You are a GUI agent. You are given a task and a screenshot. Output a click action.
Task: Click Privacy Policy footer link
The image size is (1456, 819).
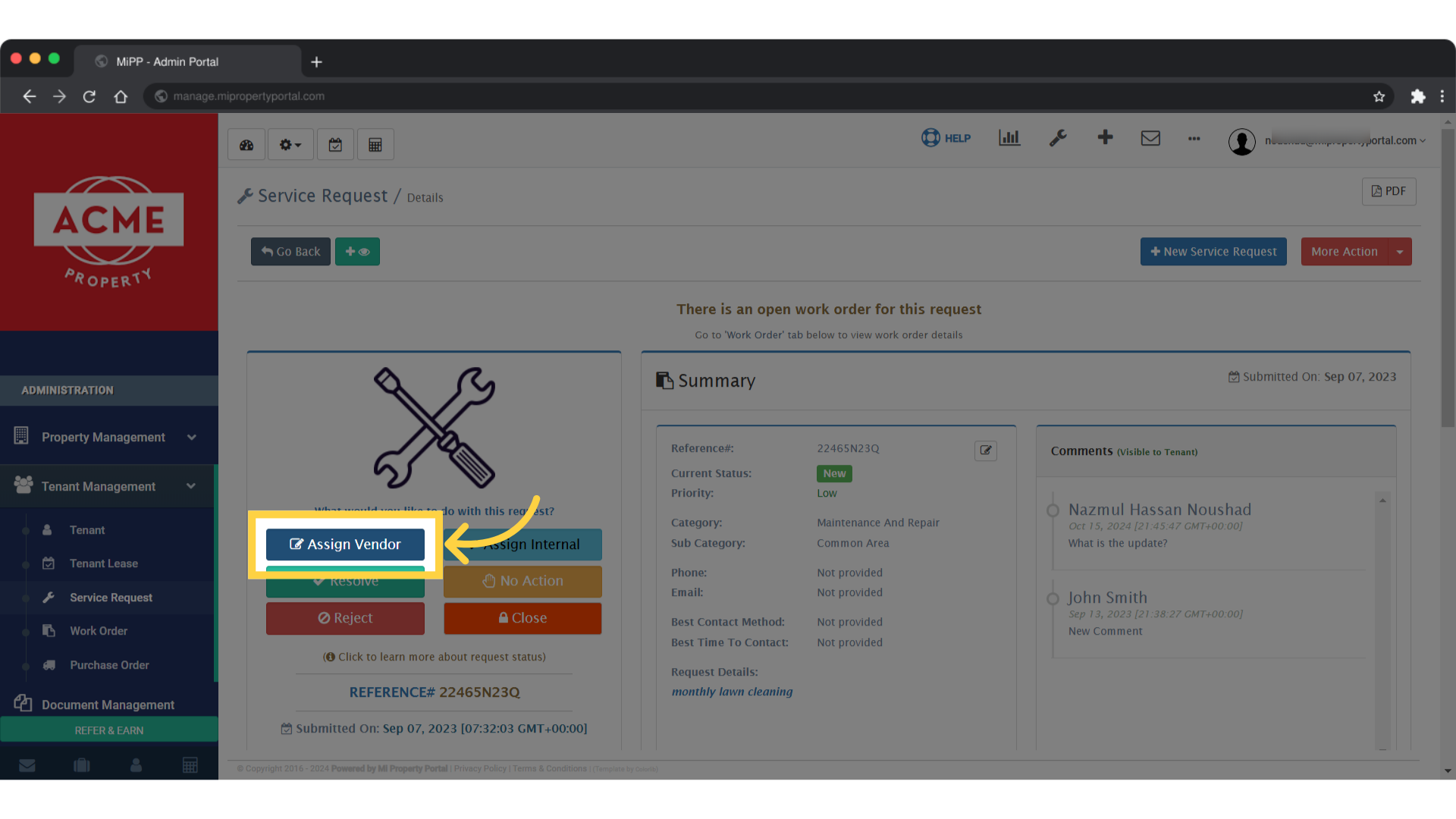point(480,769)
